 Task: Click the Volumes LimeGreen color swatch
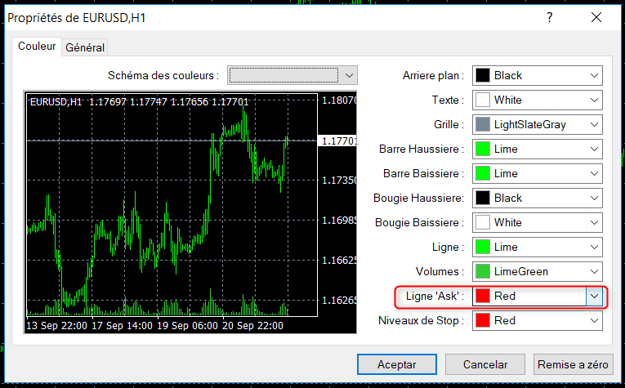pos(482,272)
